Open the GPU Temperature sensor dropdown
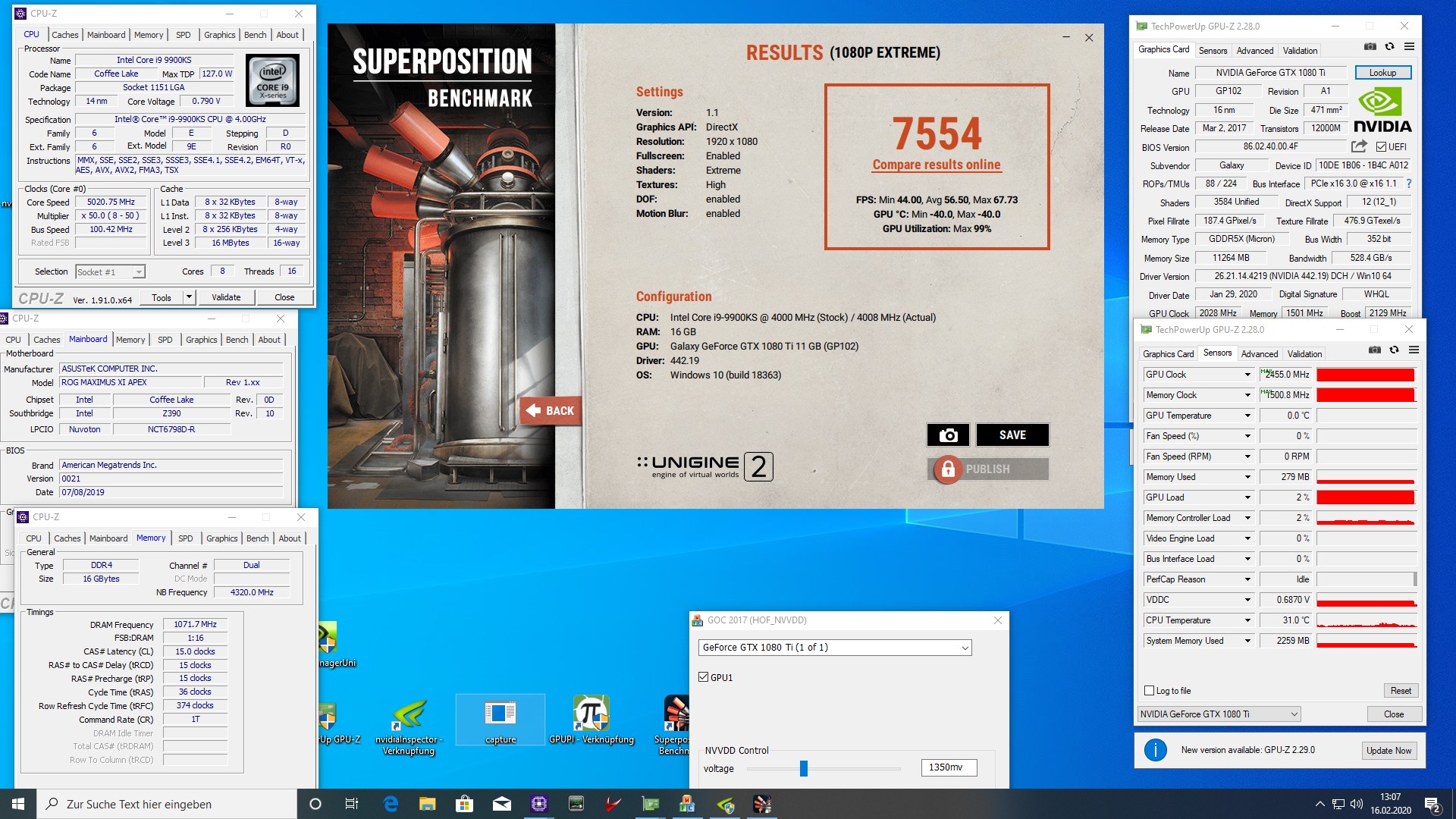The width and height of the screenshot is (1456, 819). point(1247,416)
